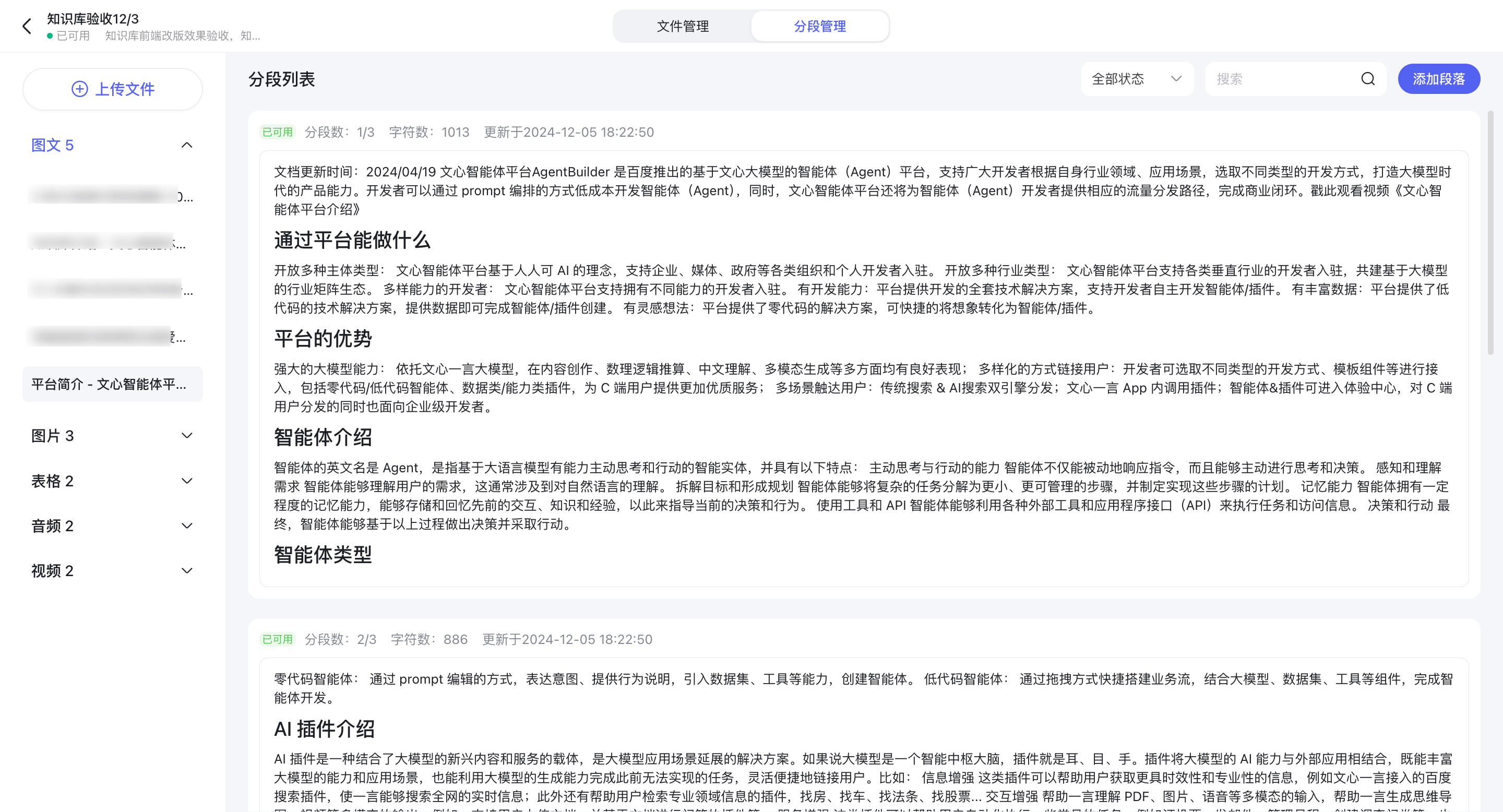Click the search magnifier icon
This screenshot has height=812, width=1503.
pyautogui.click(x=1368, y=79)
